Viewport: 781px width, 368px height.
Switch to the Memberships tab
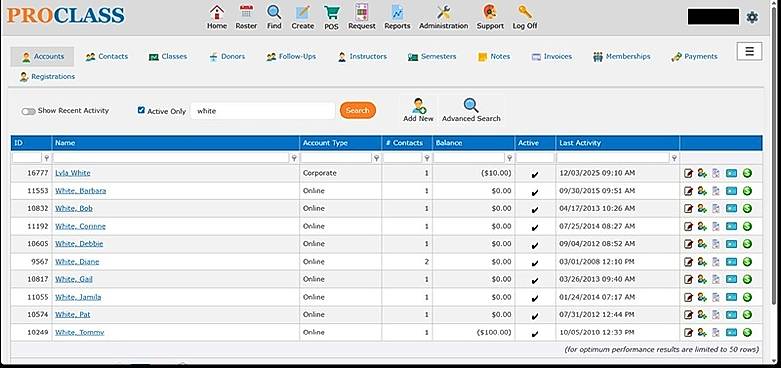click(622, 57)
